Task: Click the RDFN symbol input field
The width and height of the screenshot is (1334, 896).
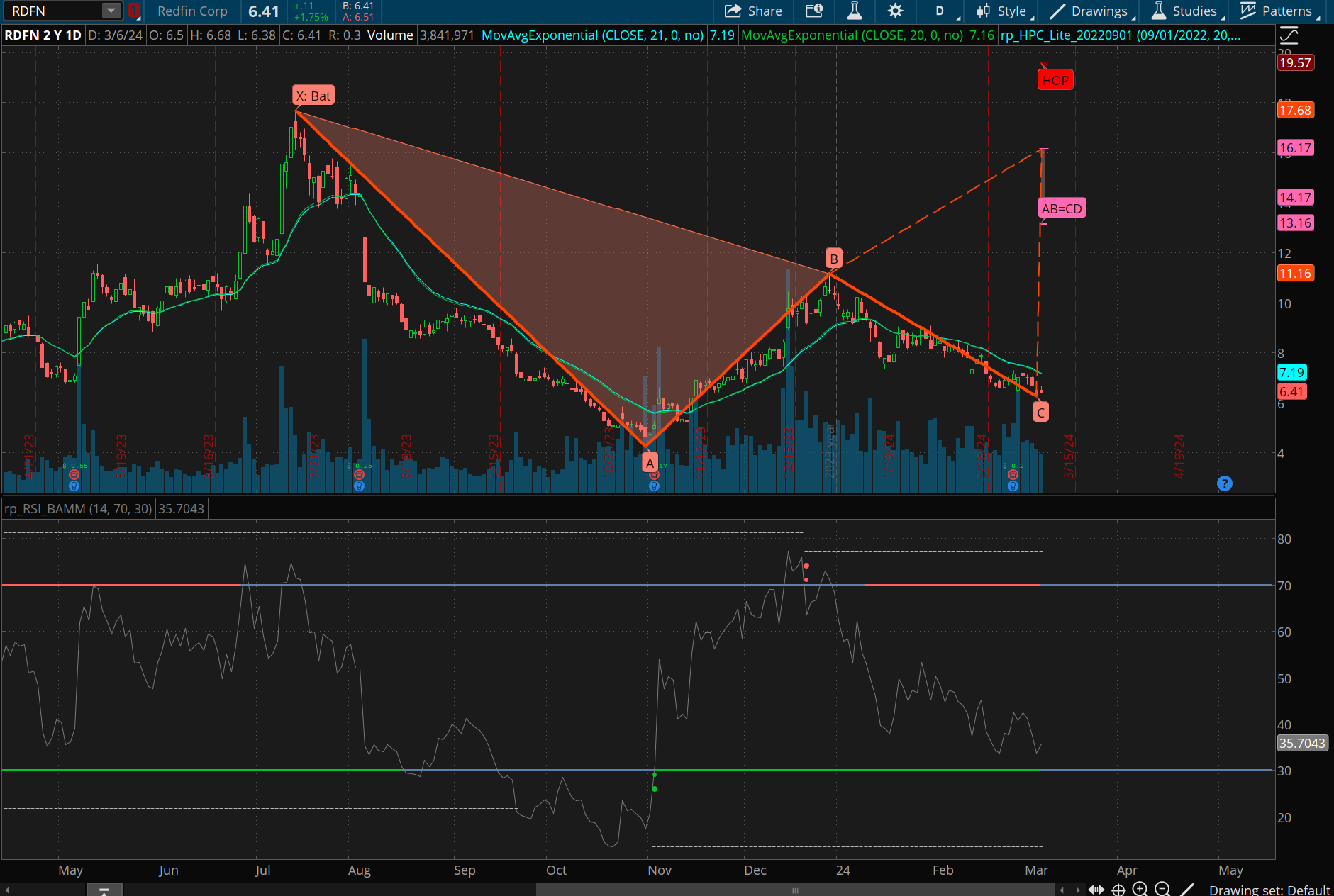Action: tap(53, 11)
